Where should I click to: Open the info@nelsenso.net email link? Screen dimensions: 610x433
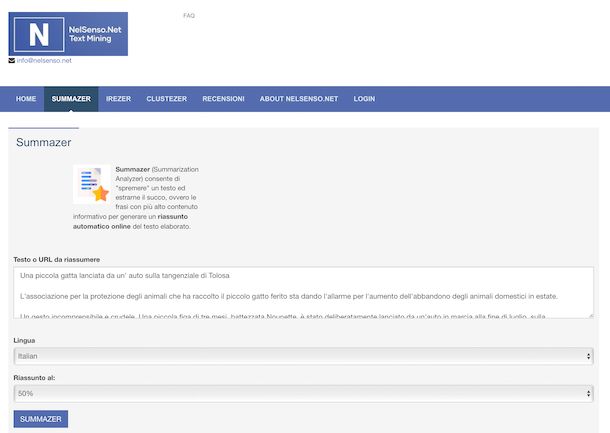point(44,61)
